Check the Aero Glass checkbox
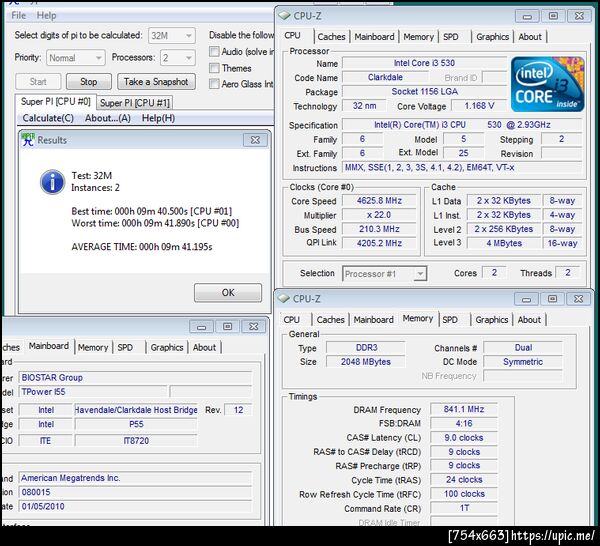Viewport: 600px width, 546px height. click(x=214, y=83)
